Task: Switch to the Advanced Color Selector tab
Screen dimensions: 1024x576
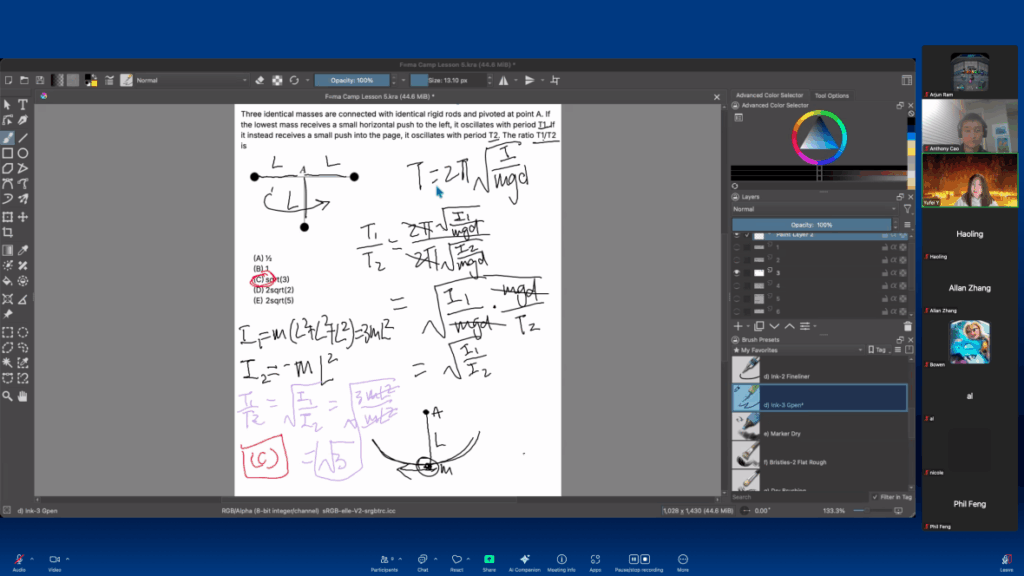Action: coord(770,95)
